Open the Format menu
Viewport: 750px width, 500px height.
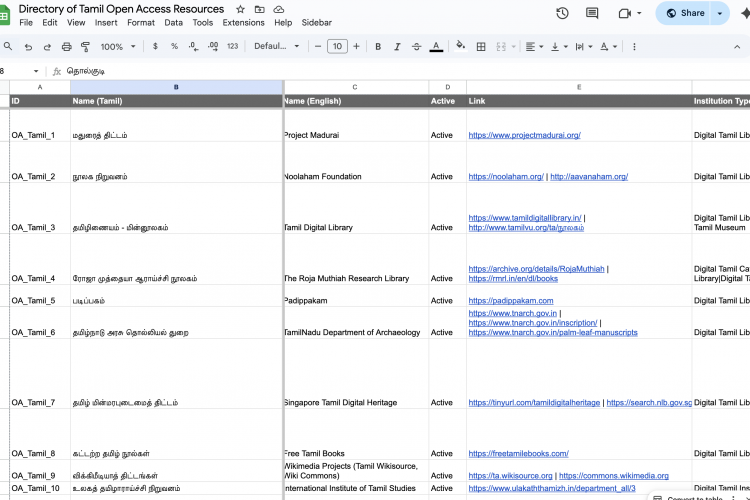[141, 22]
